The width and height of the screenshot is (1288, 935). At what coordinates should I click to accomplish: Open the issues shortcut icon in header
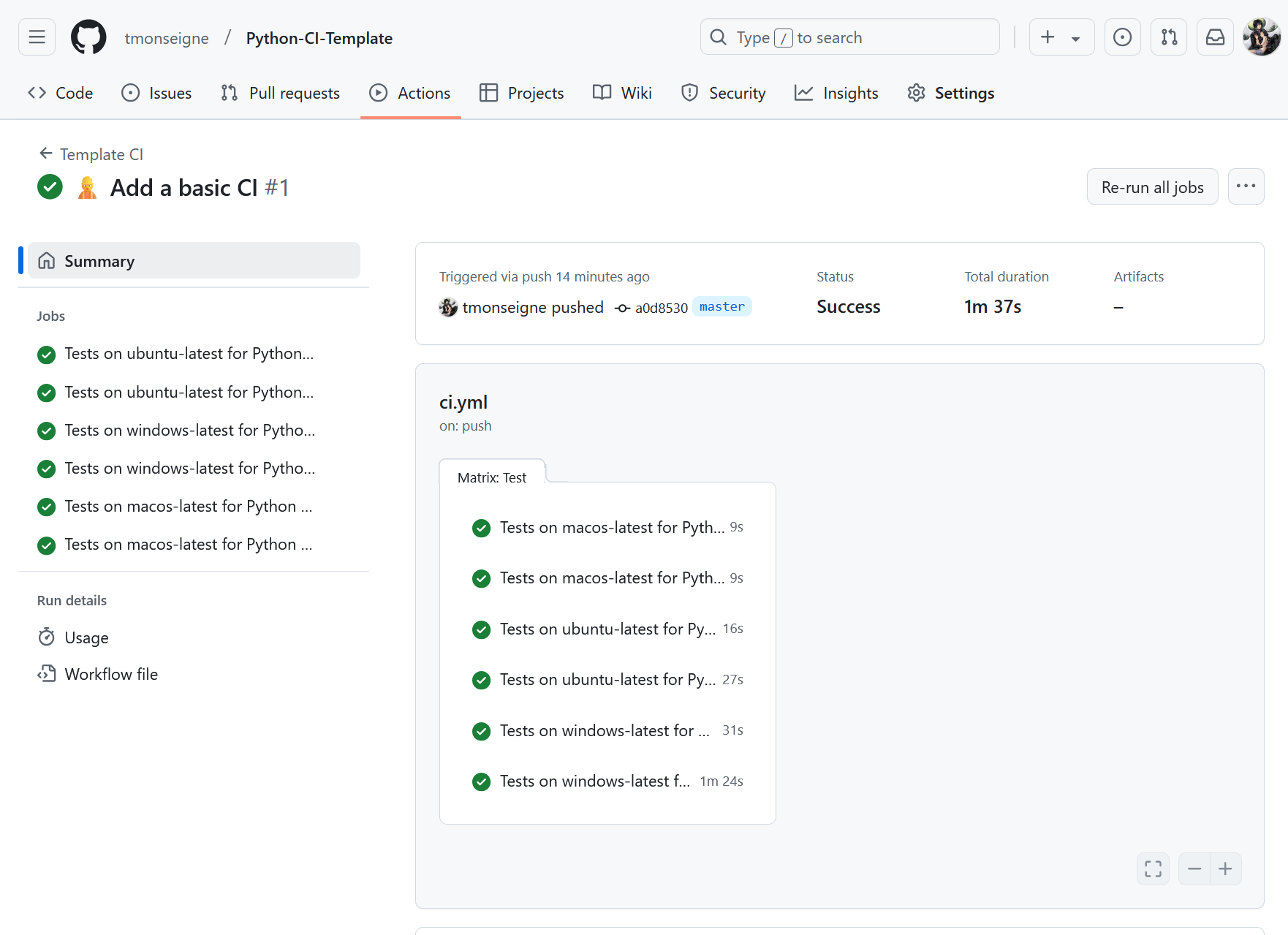point(1122,37)
